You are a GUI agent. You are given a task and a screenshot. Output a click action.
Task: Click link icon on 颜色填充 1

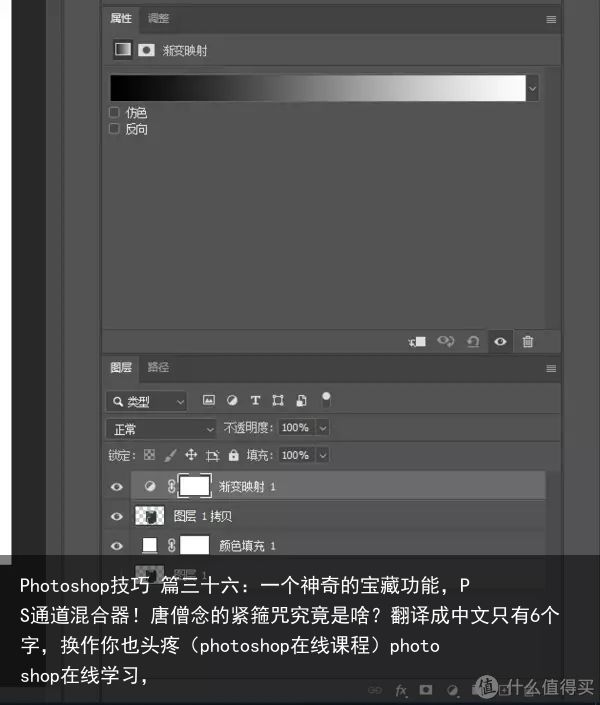pyautogui.click(x=171, y=545)
